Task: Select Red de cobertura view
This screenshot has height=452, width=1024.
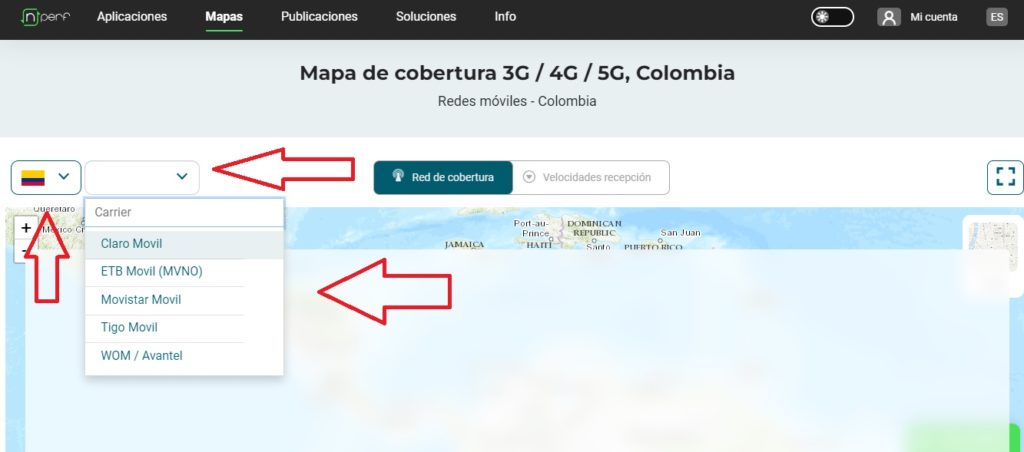Action: (x=443, y=178)
